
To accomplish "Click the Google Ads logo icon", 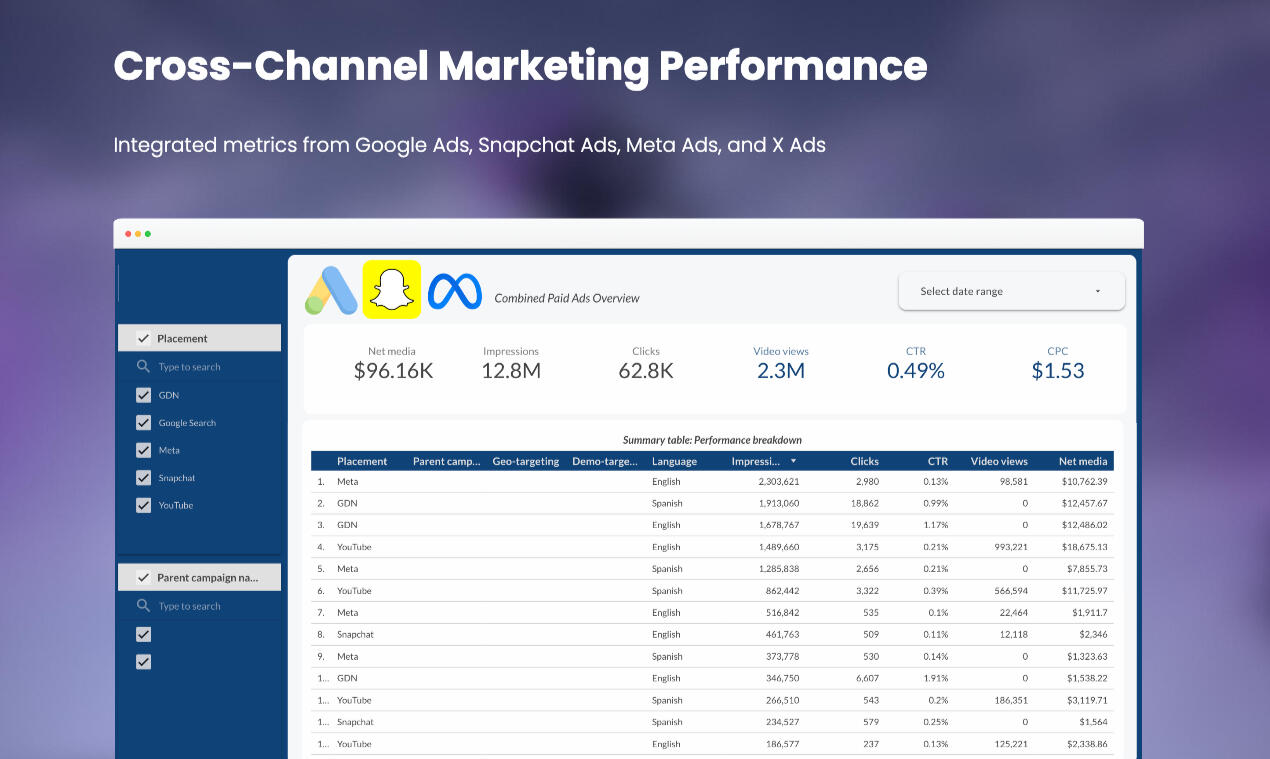I will pyautogui.click(x=330, y=290).
